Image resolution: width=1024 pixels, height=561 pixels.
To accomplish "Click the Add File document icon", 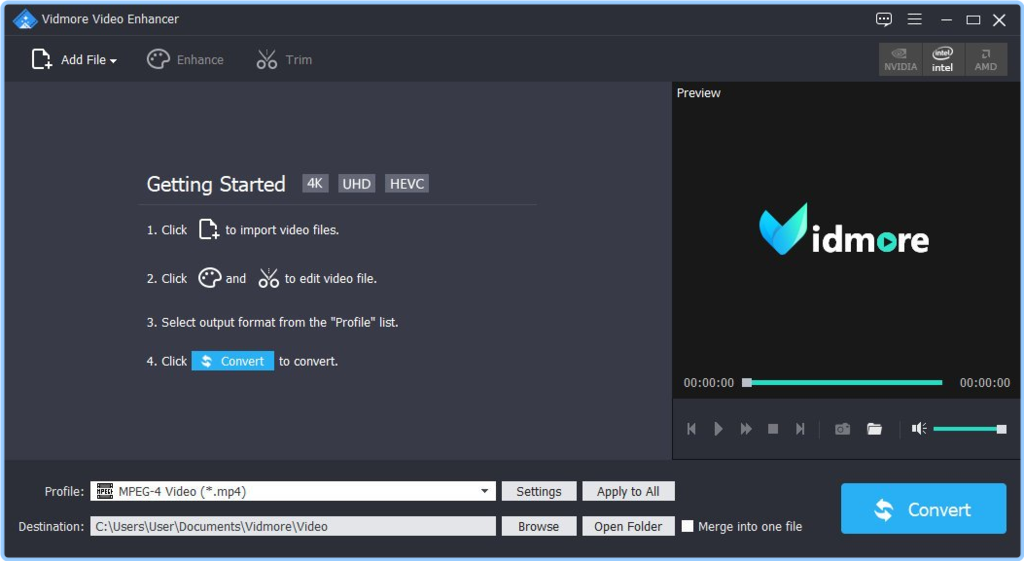I will click(x=41, y=59).
